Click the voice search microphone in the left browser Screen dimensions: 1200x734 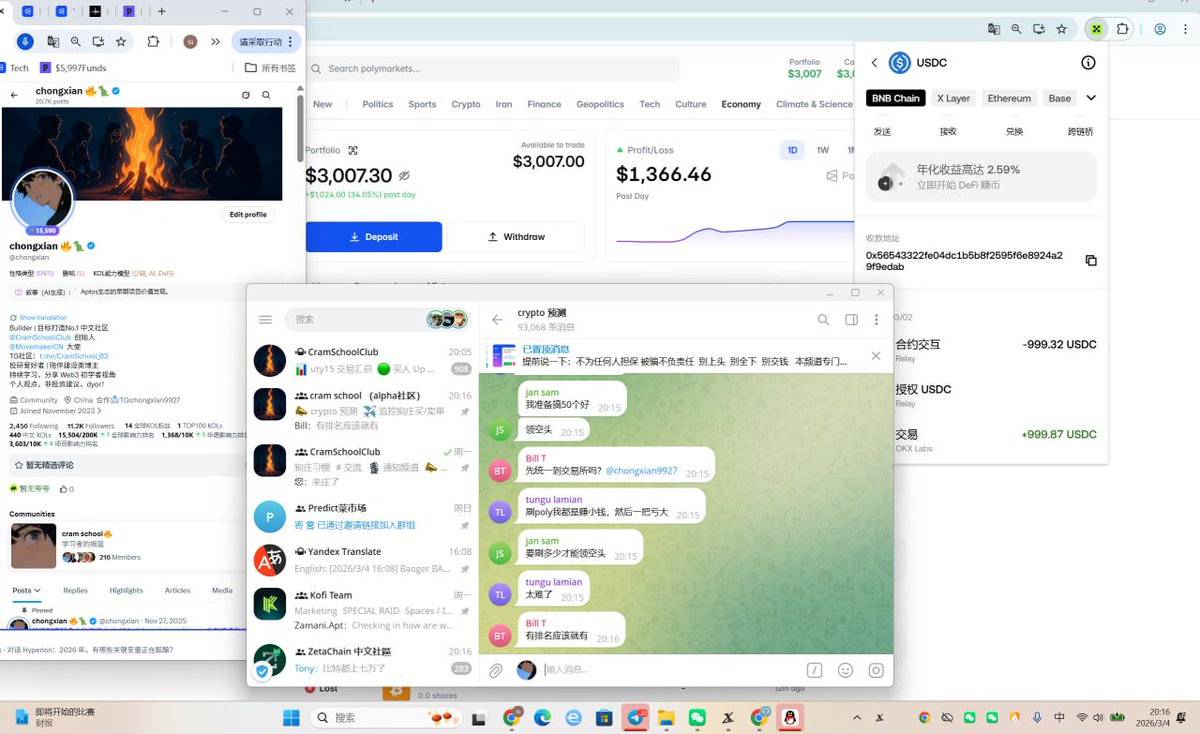[25, 41]
